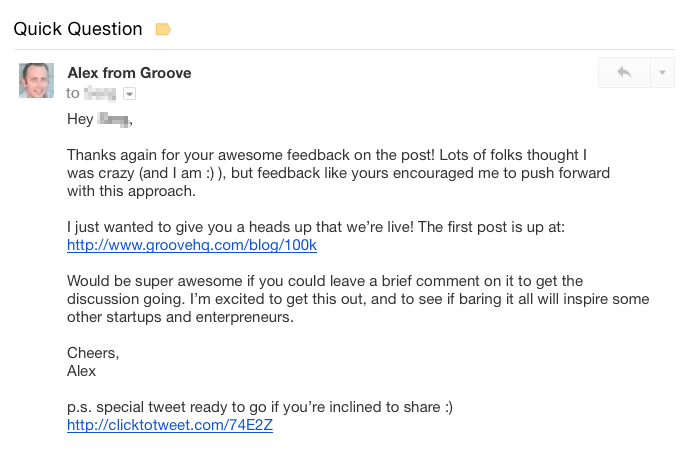Click the "p.s. special tweet ready" line
690x450 pixels.
[260, 407]
